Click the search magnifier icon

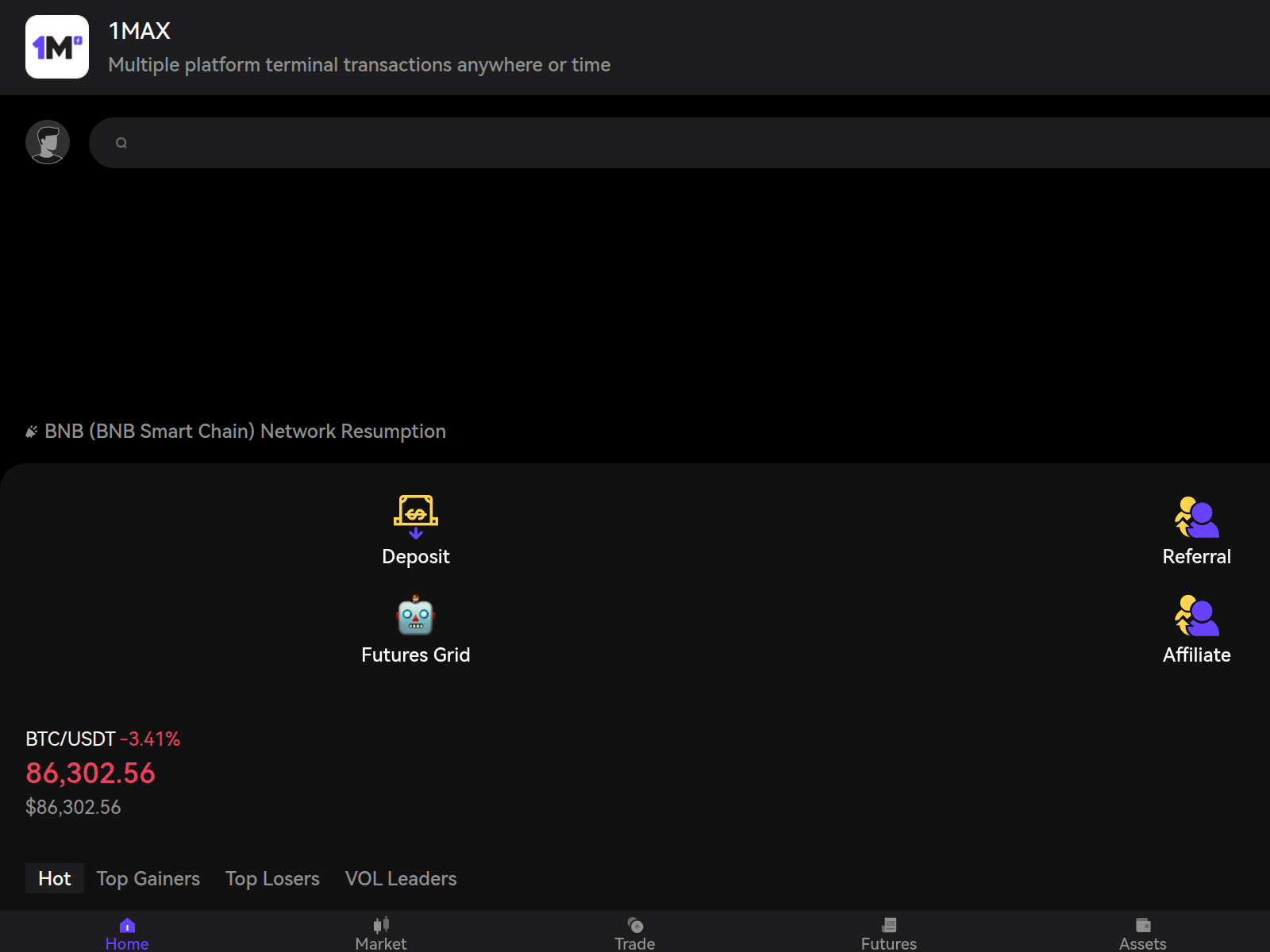[x=121, y=142]
